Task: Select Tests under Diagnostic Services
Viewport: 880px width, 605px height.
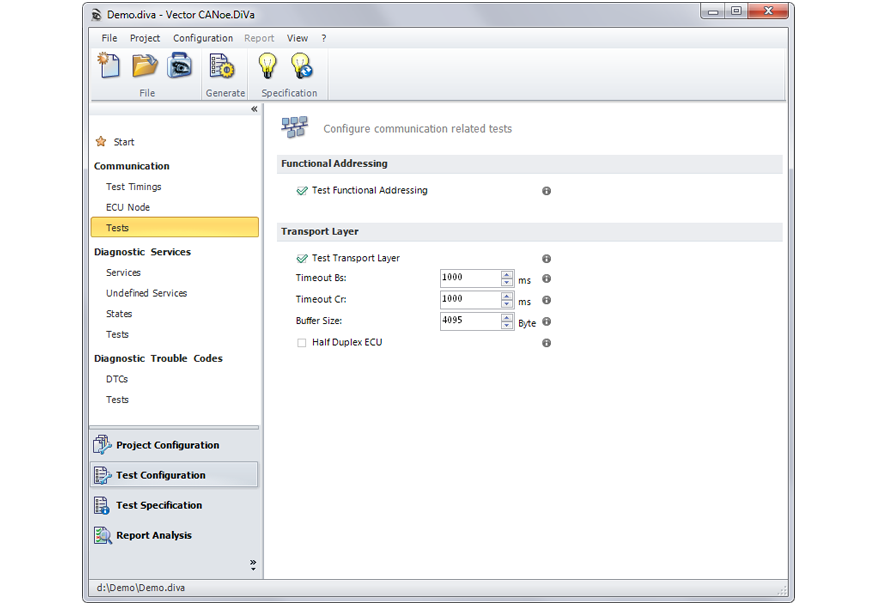Action: point(117,335)
